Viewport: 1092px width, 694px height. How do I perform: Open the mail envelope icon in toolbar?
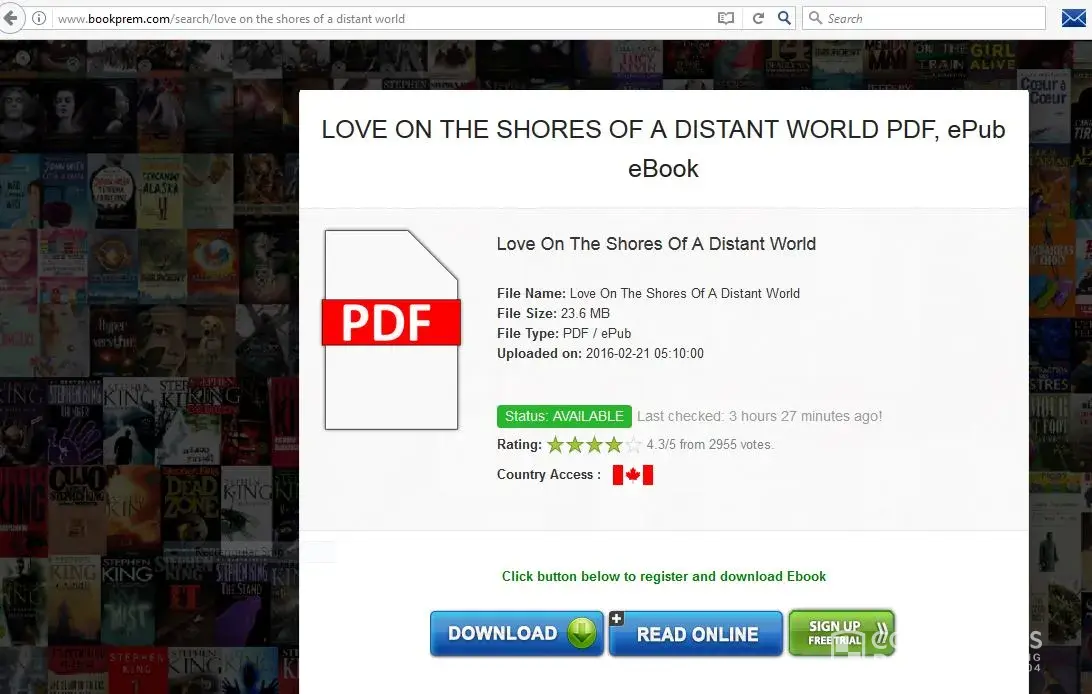coord(1073,18)
